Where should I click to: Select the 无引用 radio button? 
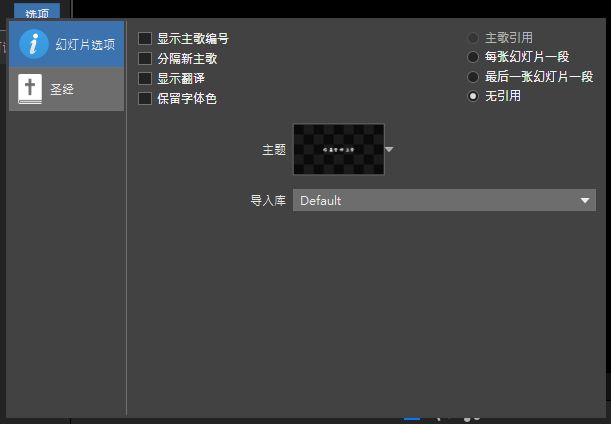(x=473, y=96)
